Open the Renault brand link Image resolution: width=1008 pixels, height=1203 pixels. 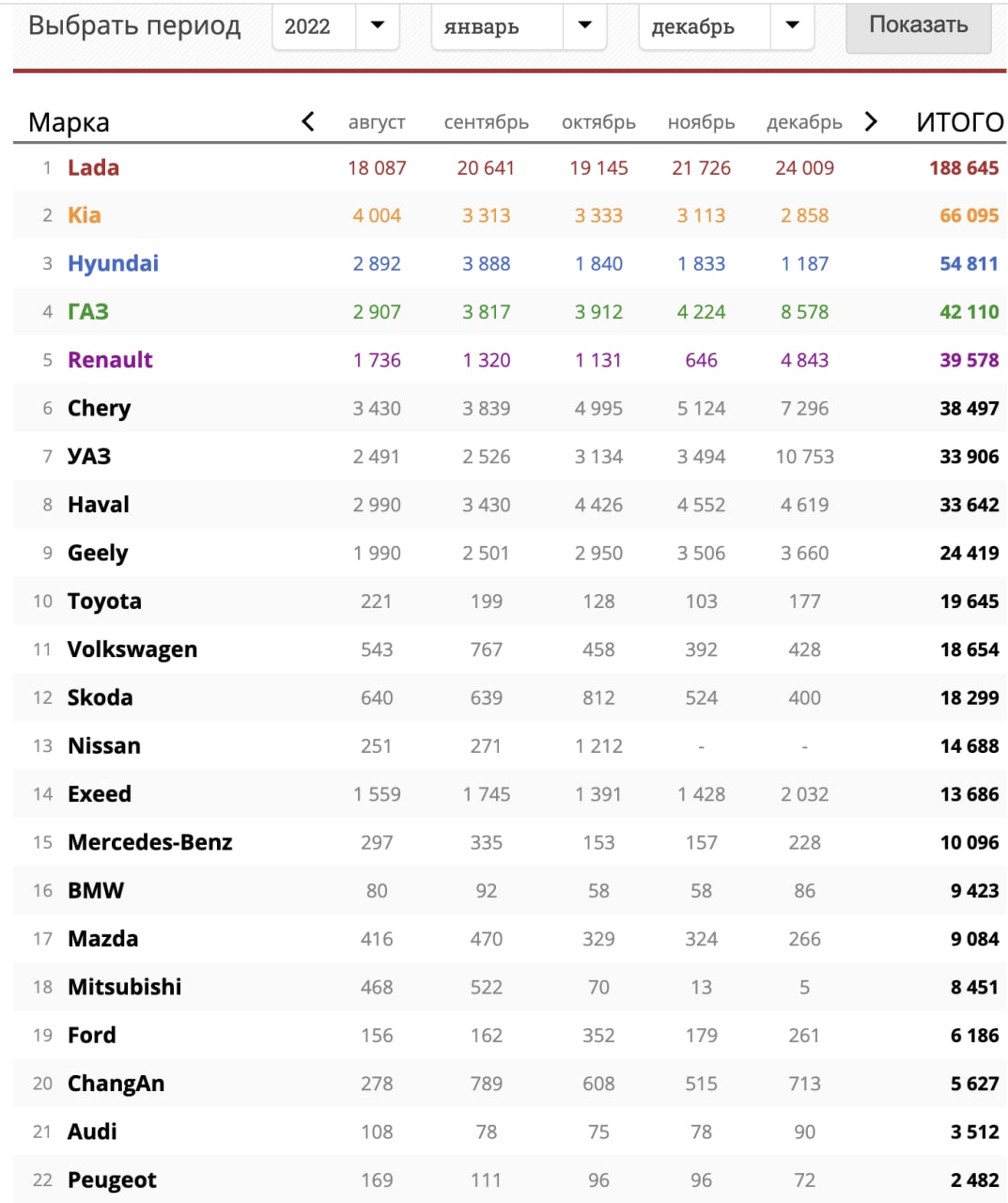click(110, 360)
